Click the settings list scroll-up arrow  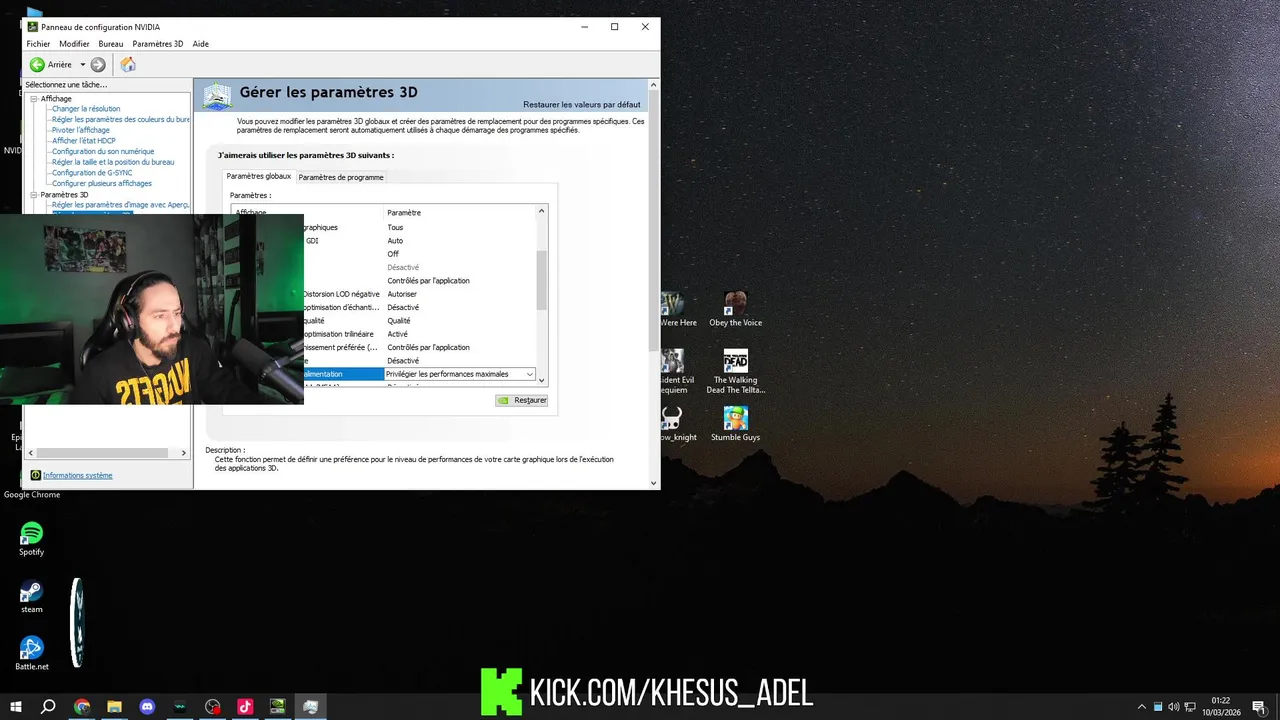pyautogui.click(x=542, y=211)
